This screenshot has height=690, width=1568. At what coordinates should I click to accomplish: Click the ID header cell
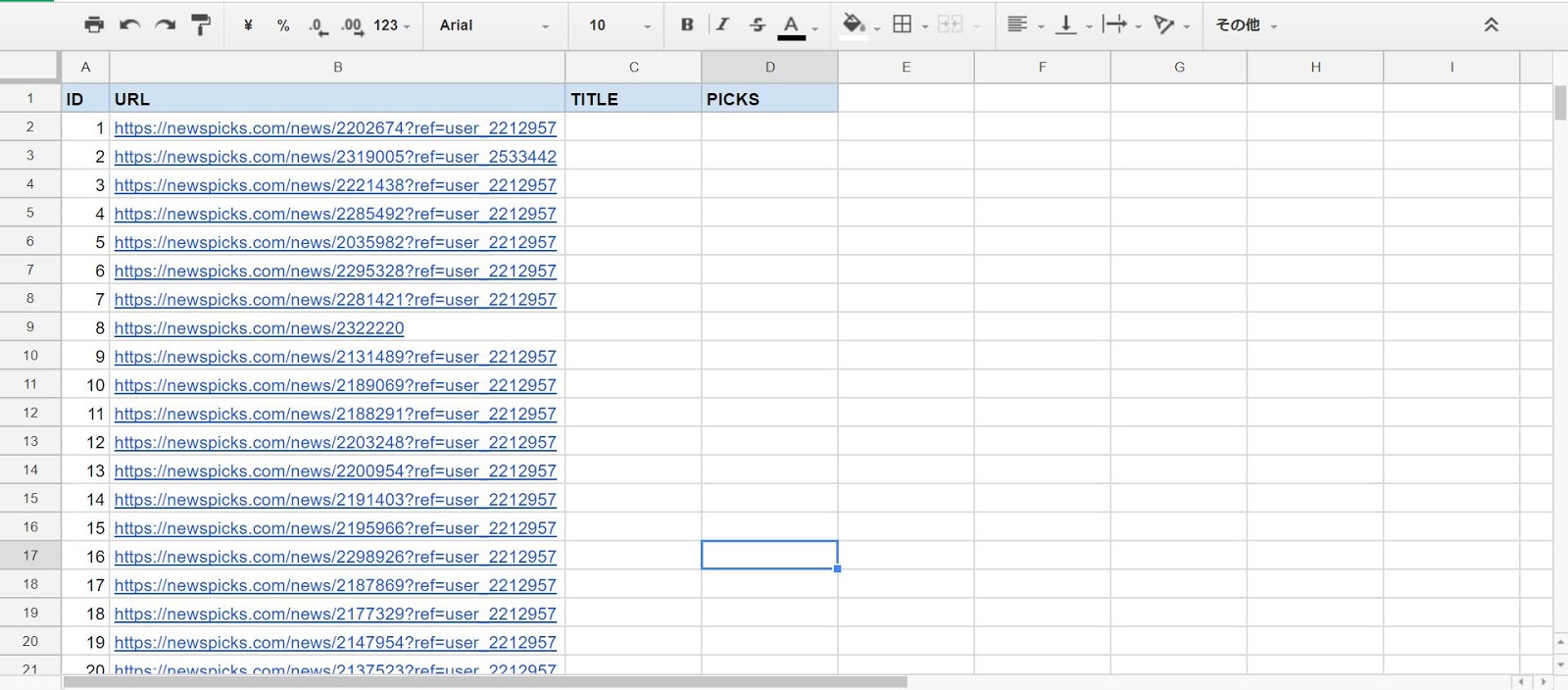(85, 98)
